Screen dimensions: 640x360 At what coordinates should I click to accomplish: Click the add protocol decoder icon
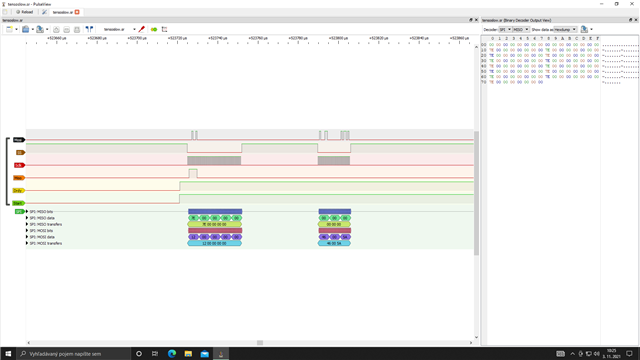154,29
